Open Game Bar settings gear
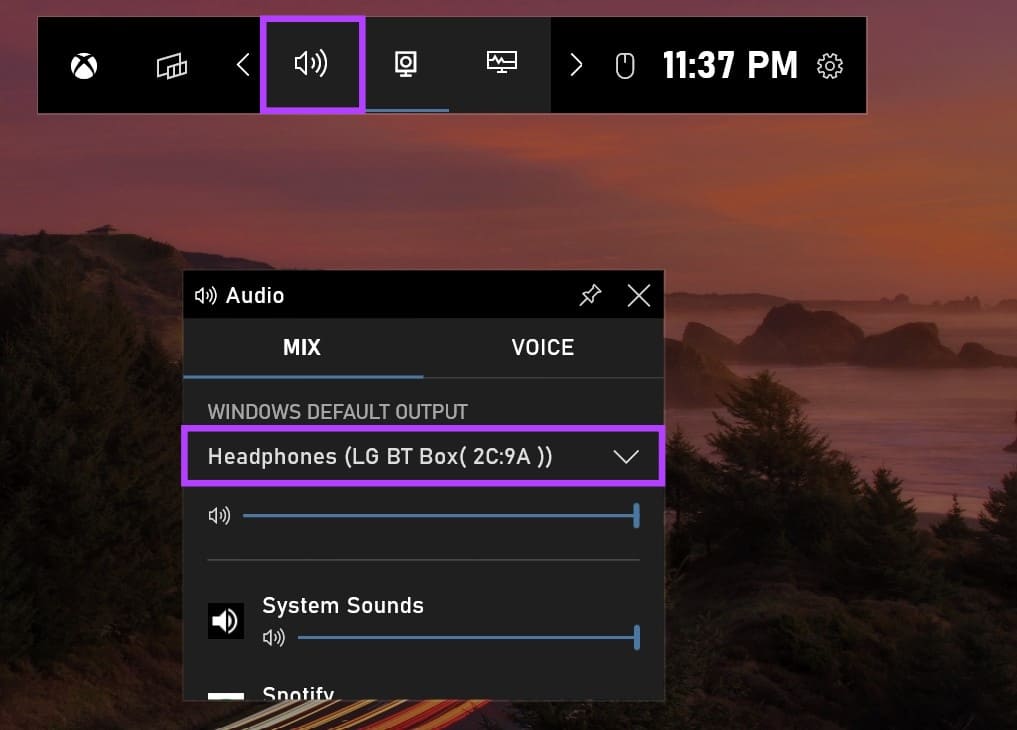Screen dimensions: 1017x730 [829, 66]
